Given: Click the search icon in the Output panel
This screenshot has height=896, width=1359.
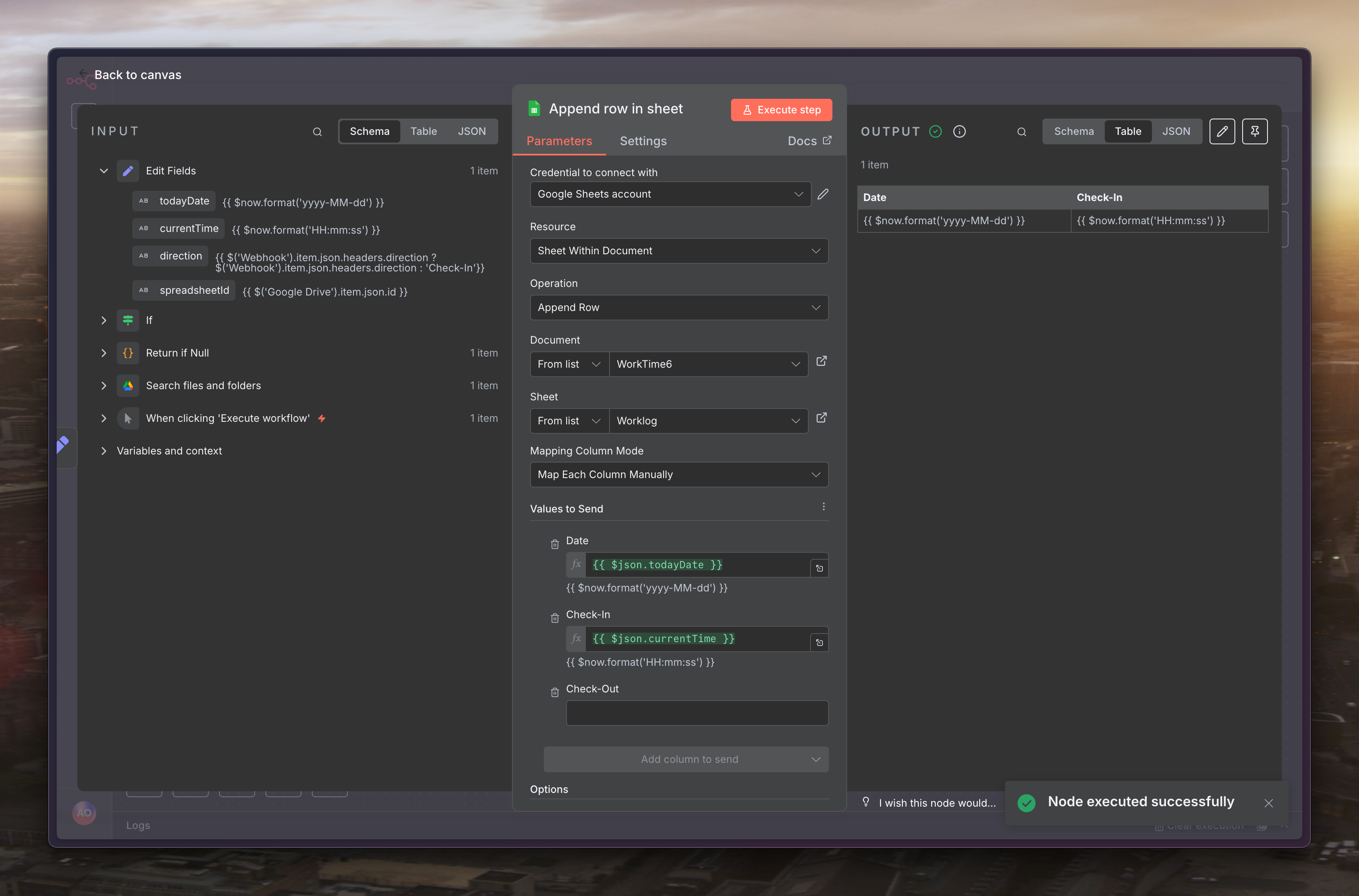Looking at the screenshot, I should [x=1021, y=132].
